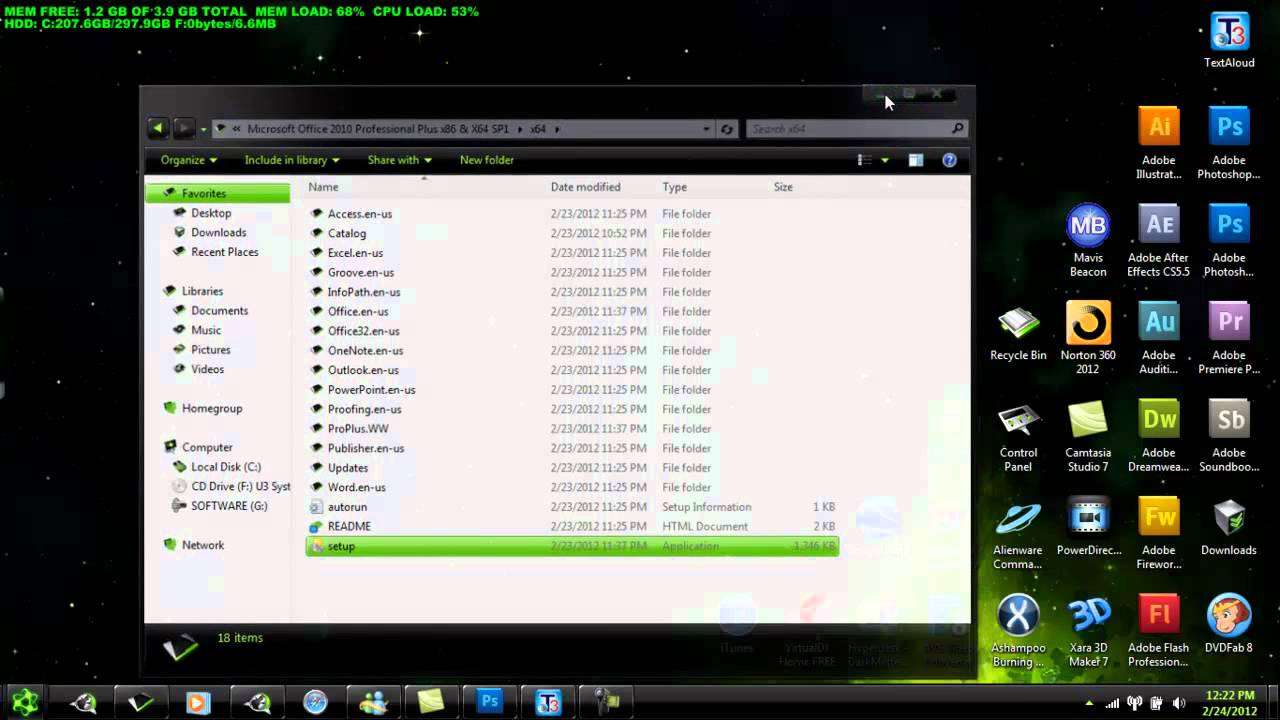Click the volume speaker tray icon
1280x720 pixels.
tap(1179, 704)
